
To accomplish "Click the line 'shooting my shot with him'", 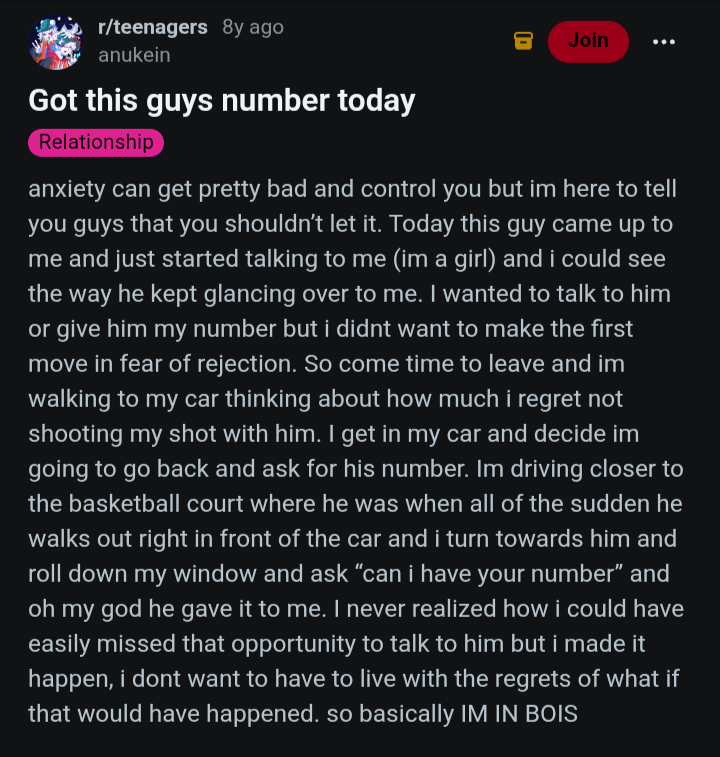I will pyautogui.click(x=334, y=434).
